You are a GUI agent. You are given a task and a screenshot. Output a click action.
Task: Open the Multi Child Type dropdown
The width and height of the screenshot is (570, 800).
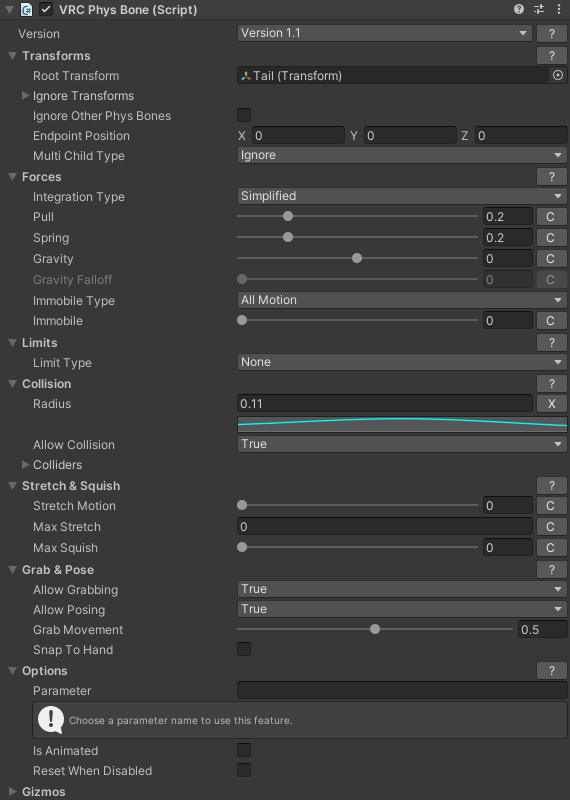coord(402,155)
